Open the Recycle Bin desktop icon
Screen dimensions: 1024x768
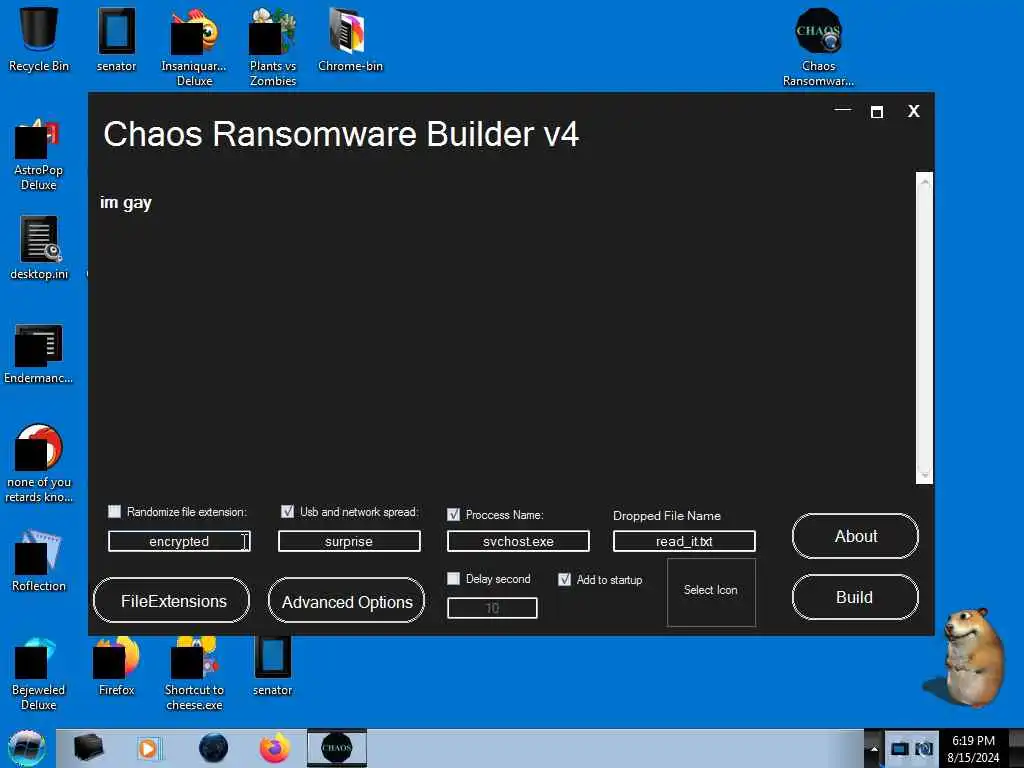click(39, 39)
